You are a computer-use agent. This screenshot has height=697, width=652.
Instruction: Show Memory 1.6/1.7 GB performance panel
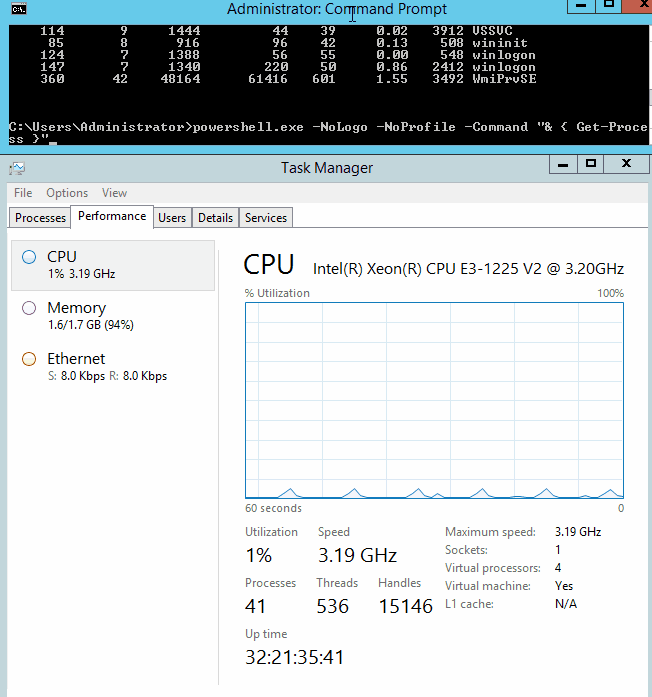click(113, 316)
